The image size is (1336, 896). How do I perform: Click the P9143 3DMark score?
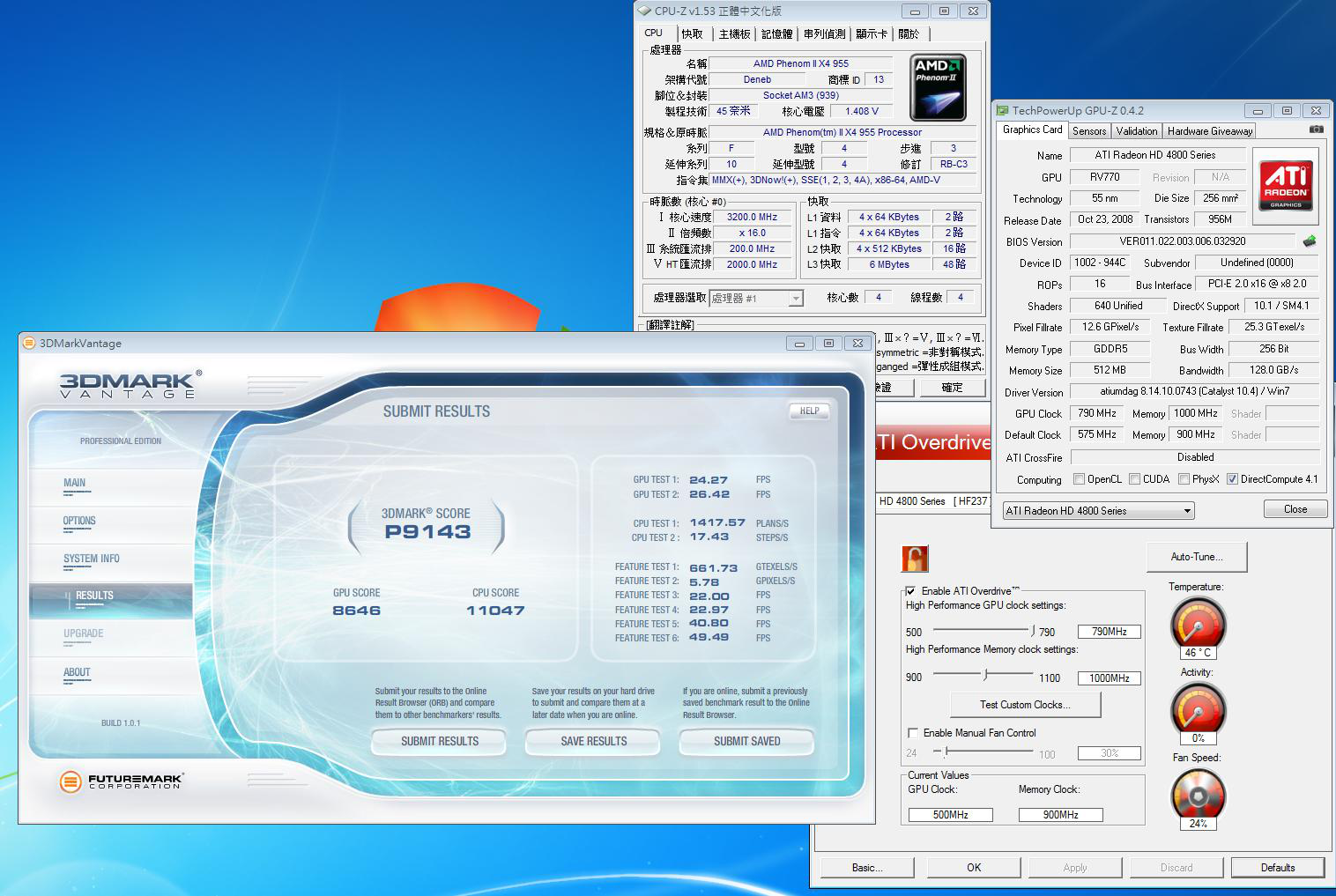[427, 532]
